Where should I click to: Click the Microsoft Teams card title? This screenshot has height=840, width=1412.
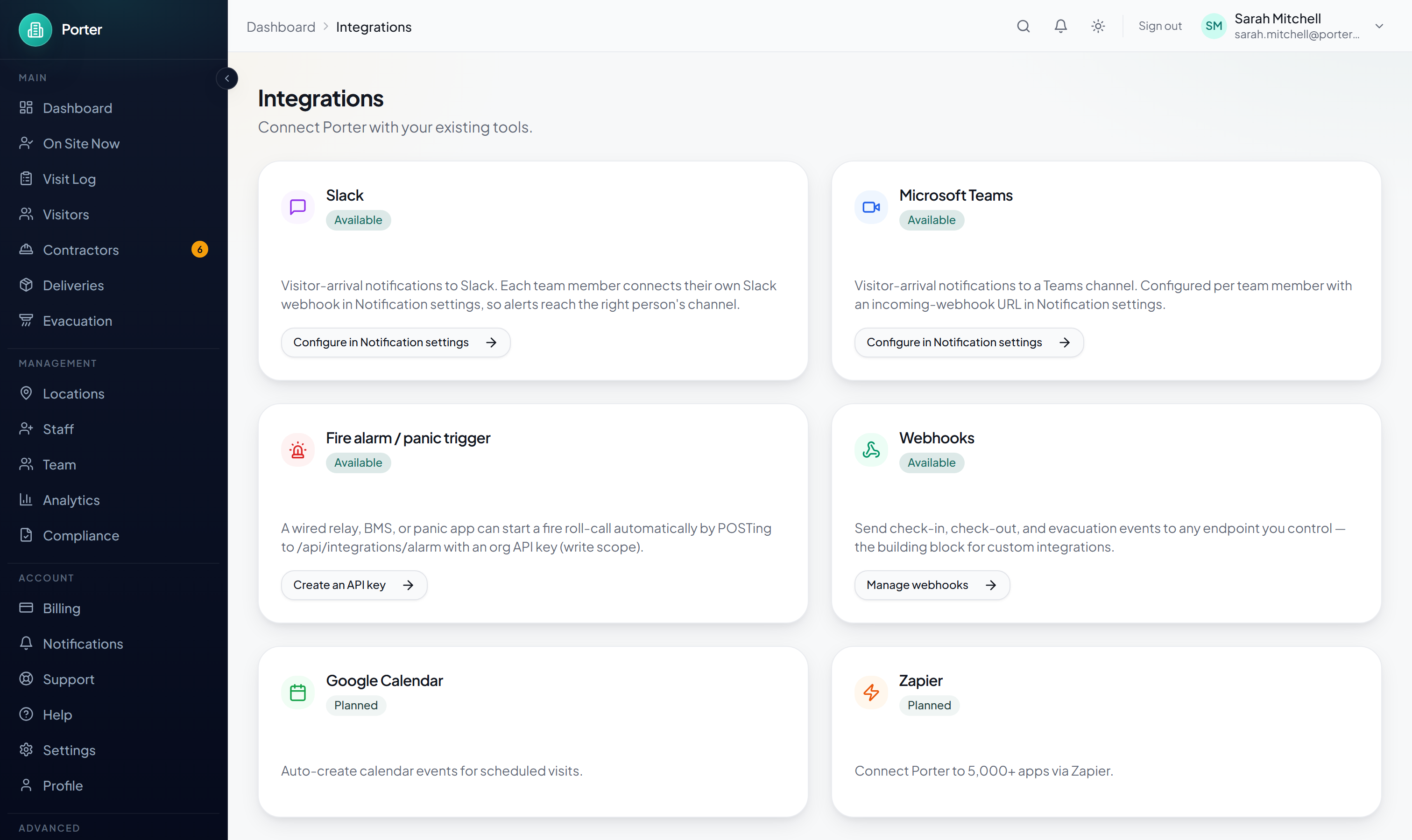[956, 195]
